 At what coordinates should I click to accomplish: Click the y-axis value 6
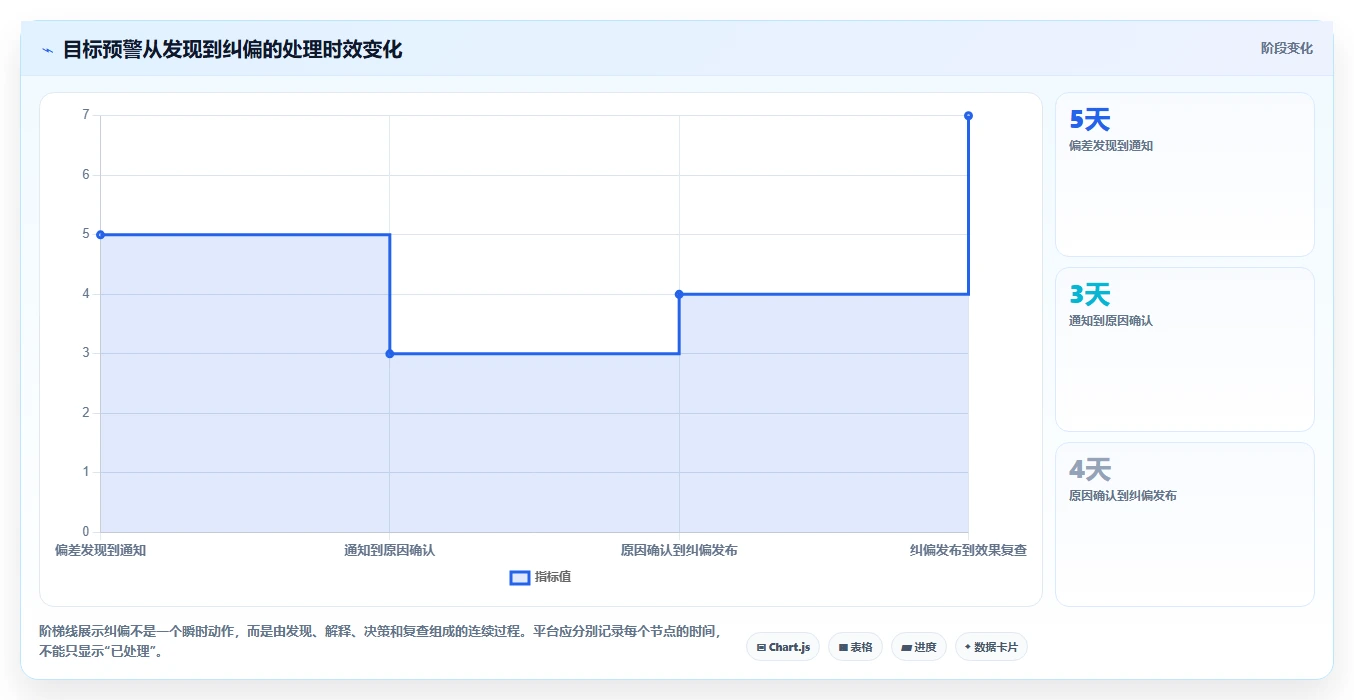click(86, 175)
